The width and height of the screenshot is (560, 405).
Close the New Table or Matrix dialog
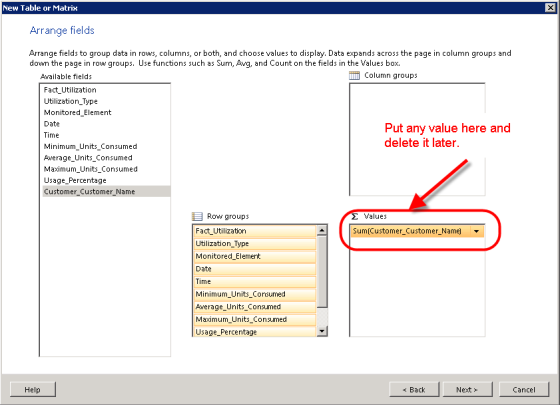(550, 8)
